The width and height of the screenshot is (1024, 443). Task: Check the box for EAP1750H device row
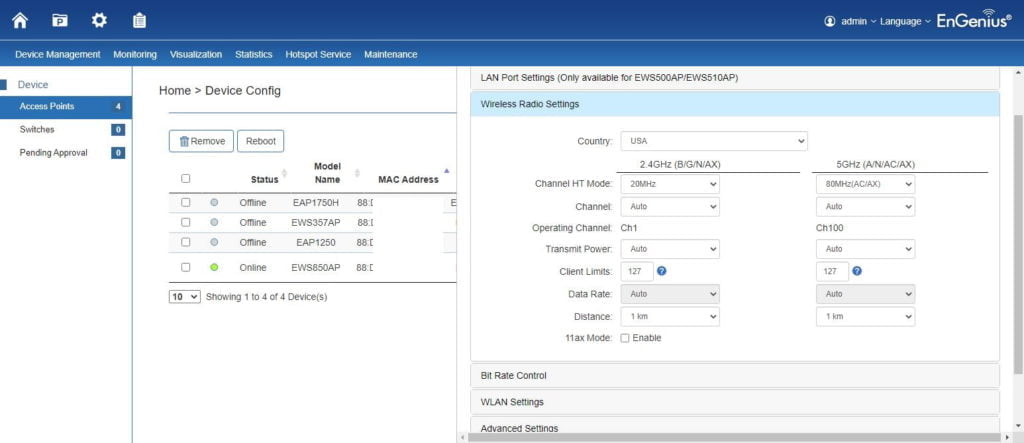tap(186, 202)
